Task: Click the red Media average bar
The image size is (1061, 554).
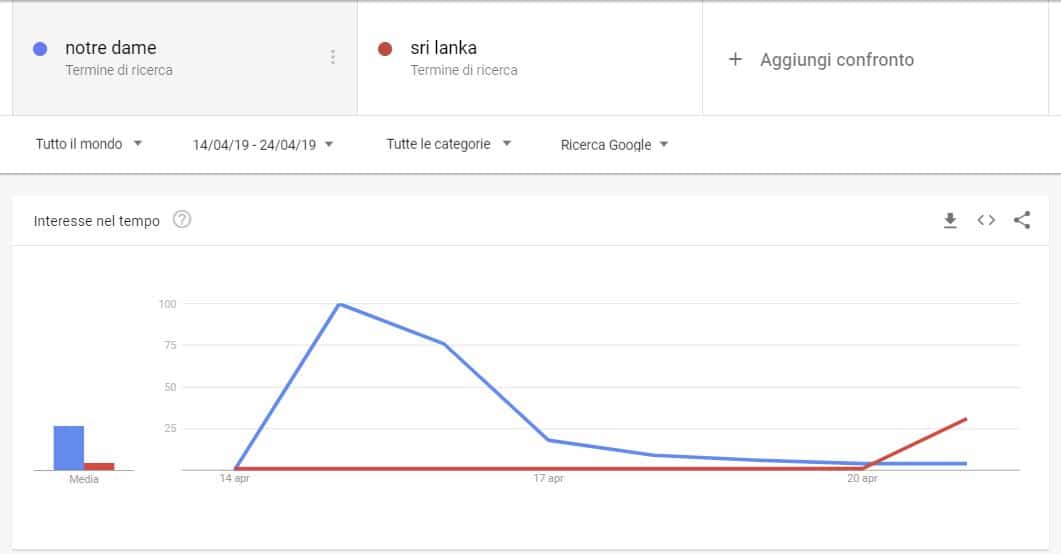Action: (x=99, y=466)
